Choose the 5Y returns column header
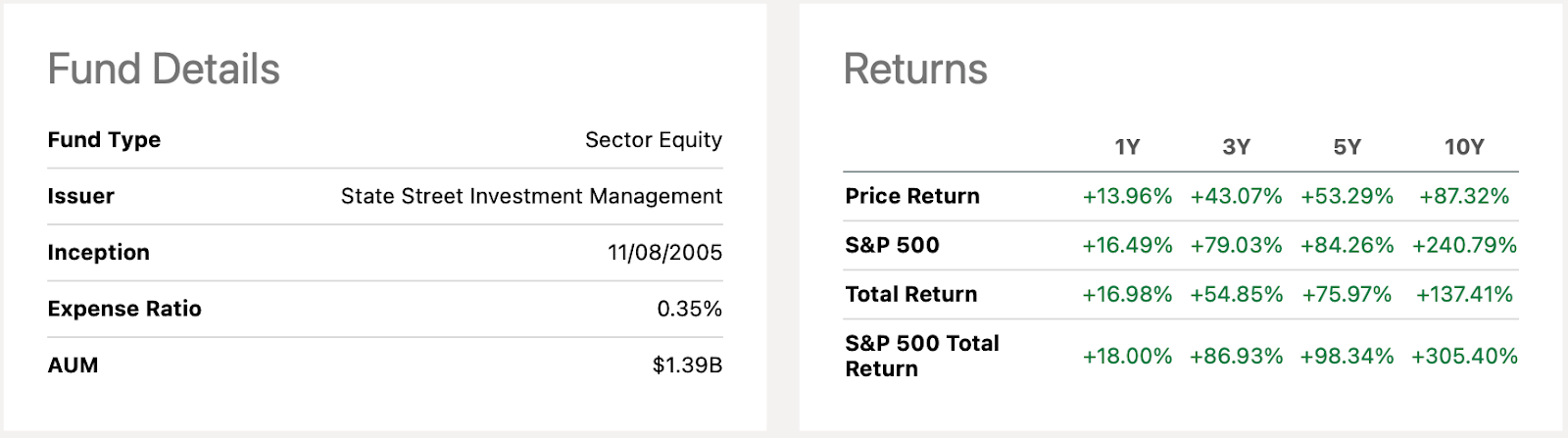This screenshot has height=438, width=1568. (1347, 147)
